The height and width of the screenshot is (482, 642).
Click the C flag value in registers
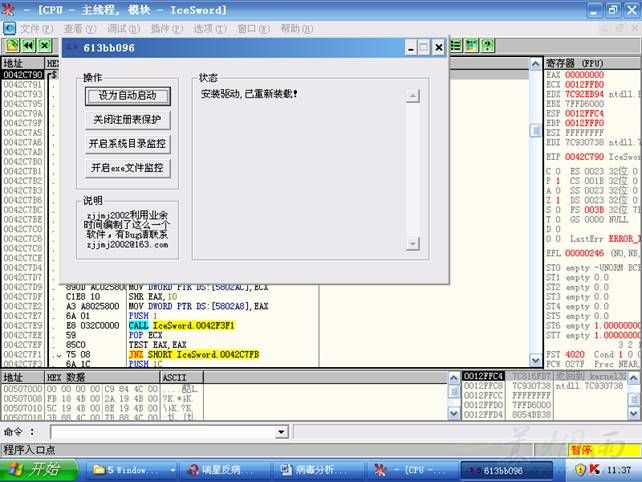(x=558, y=171)
